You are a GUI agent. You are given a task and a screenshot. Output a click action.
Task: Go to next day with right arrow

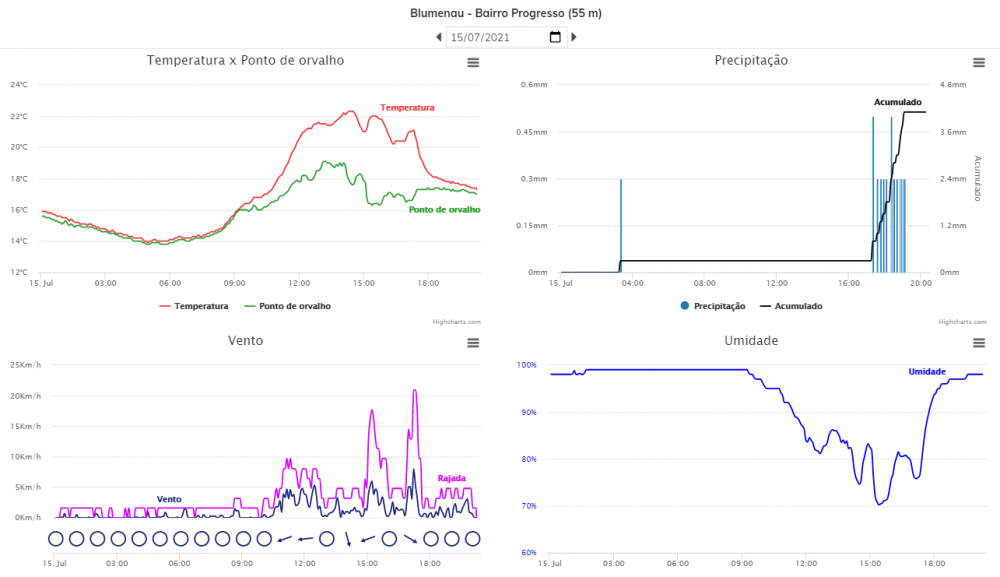pos(574,37)
